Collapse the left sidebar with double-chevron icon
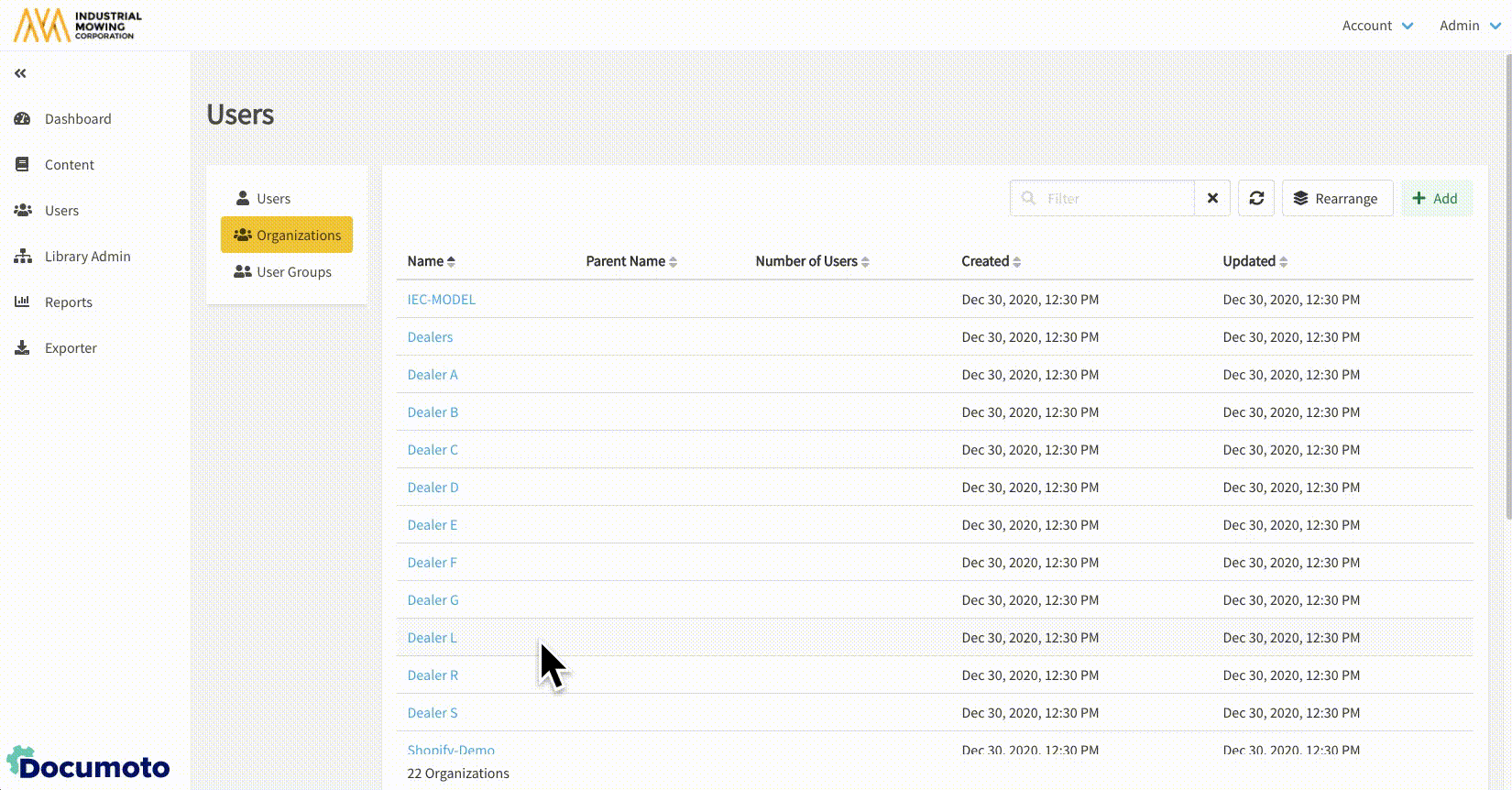This screenshot has height=790, width=1512. point(20,73)
